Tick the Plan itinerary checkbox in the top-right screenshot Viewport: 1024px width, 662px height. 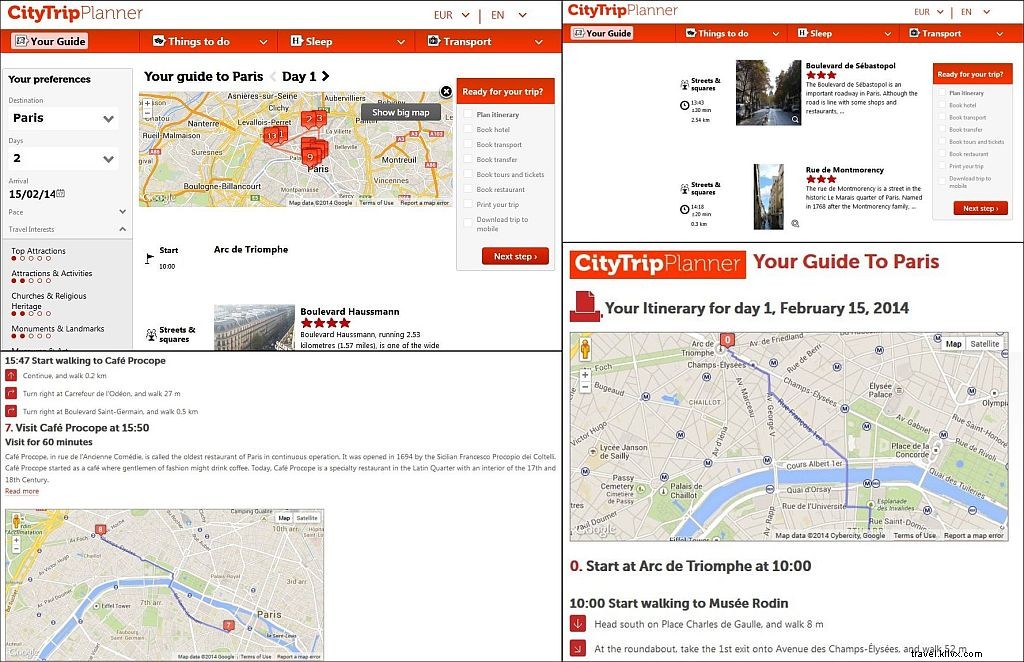point(942,93)
